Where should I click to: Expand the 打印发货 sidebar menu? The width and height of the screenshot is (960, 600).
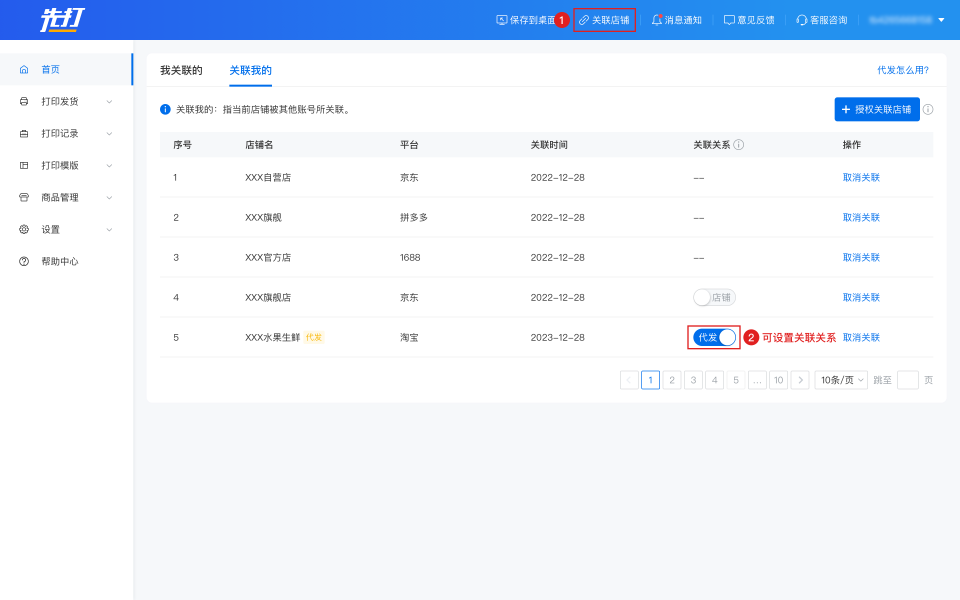67,101
